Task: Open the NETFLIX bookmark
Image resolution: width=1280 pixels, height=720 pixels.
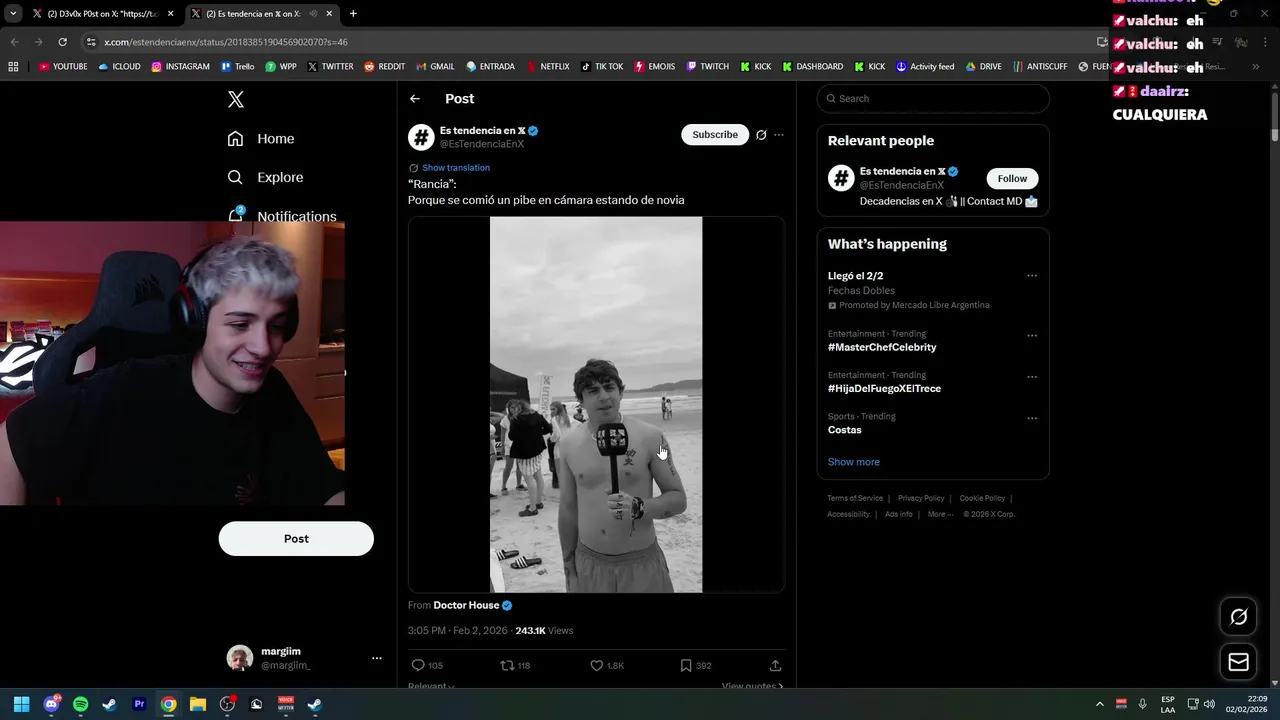Action: click(547, 67)
